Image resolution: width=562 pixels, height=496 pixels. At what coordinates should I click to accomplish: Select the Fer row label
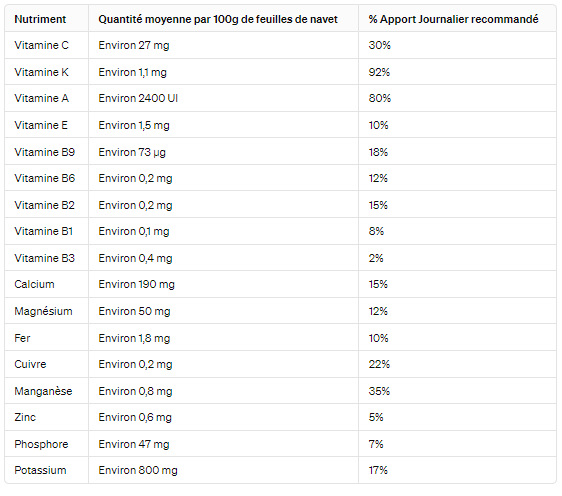[22, 338]
